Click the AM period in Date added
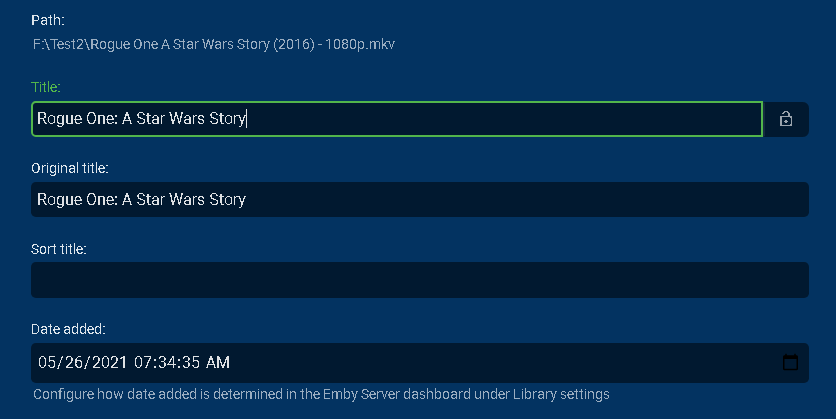Viewport: 836px width, 419px height. tap(221, 363)
